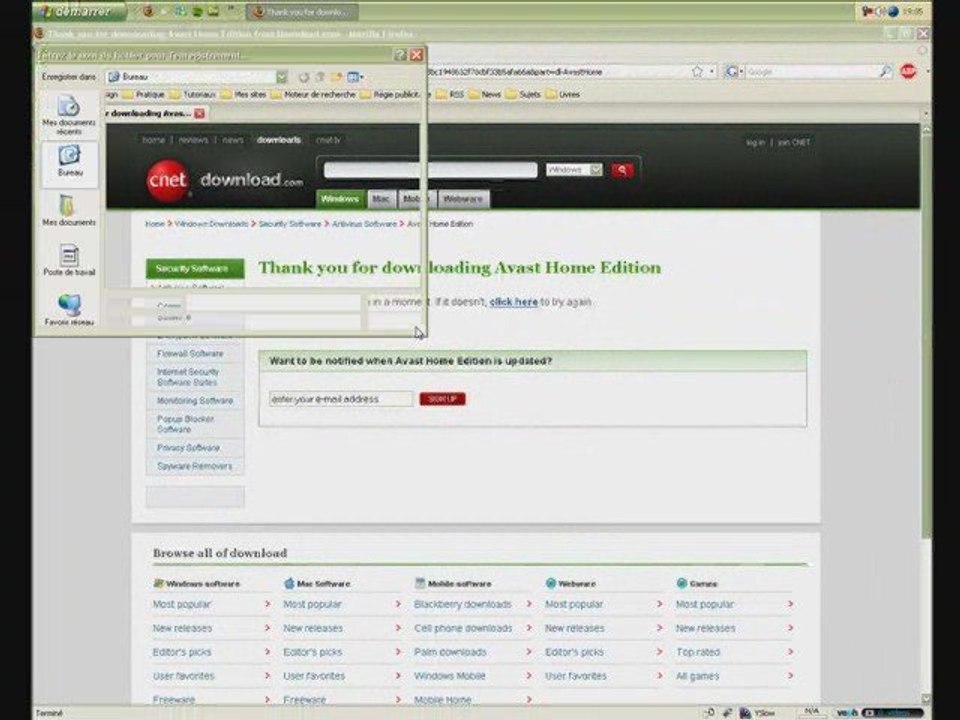Open the Spyware Removers category link
Image resolution: width=960 pixels, height=720 pixels.
click(x=195, y=467)
